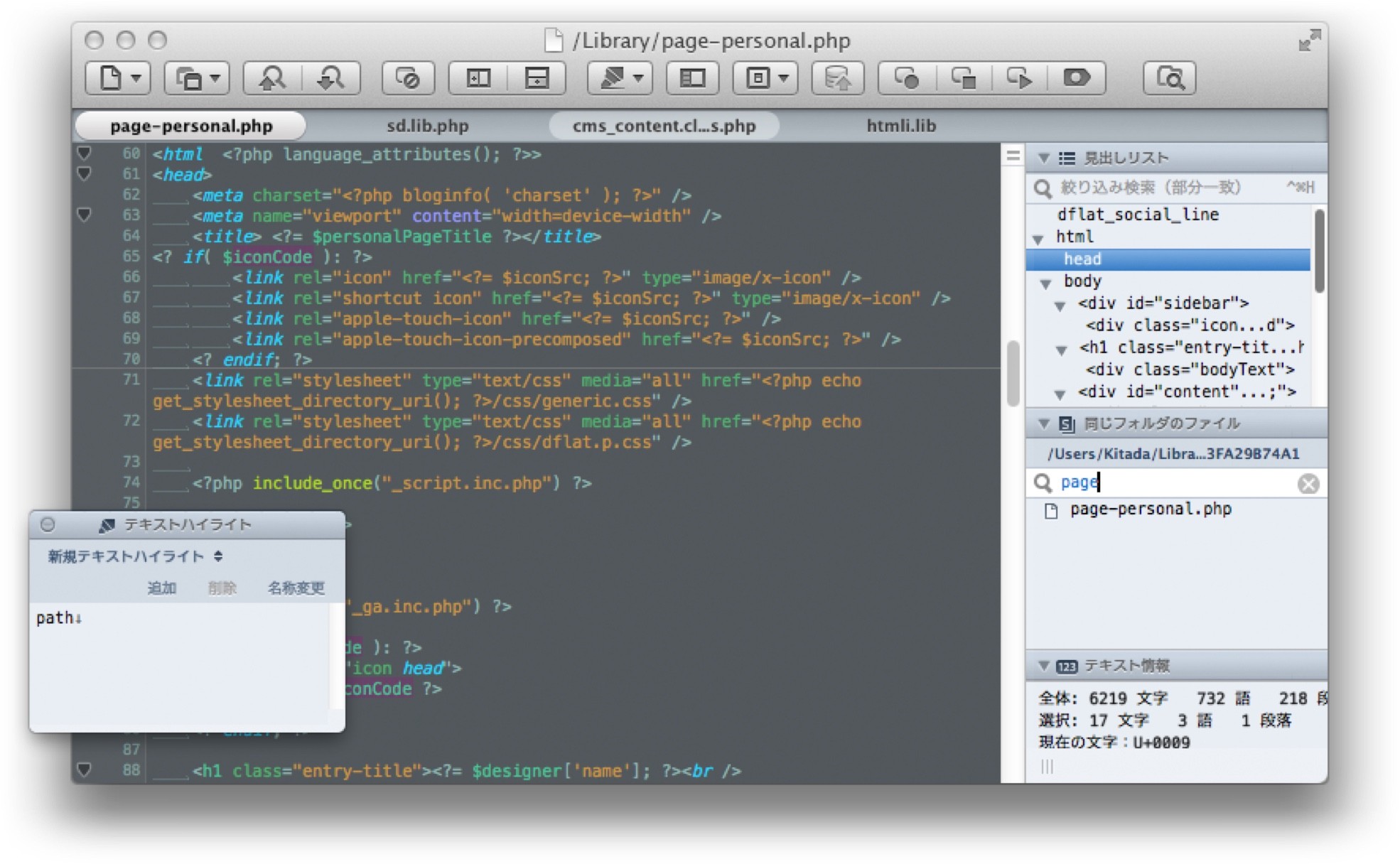Click the new document toolbar button

click(111, 78)
